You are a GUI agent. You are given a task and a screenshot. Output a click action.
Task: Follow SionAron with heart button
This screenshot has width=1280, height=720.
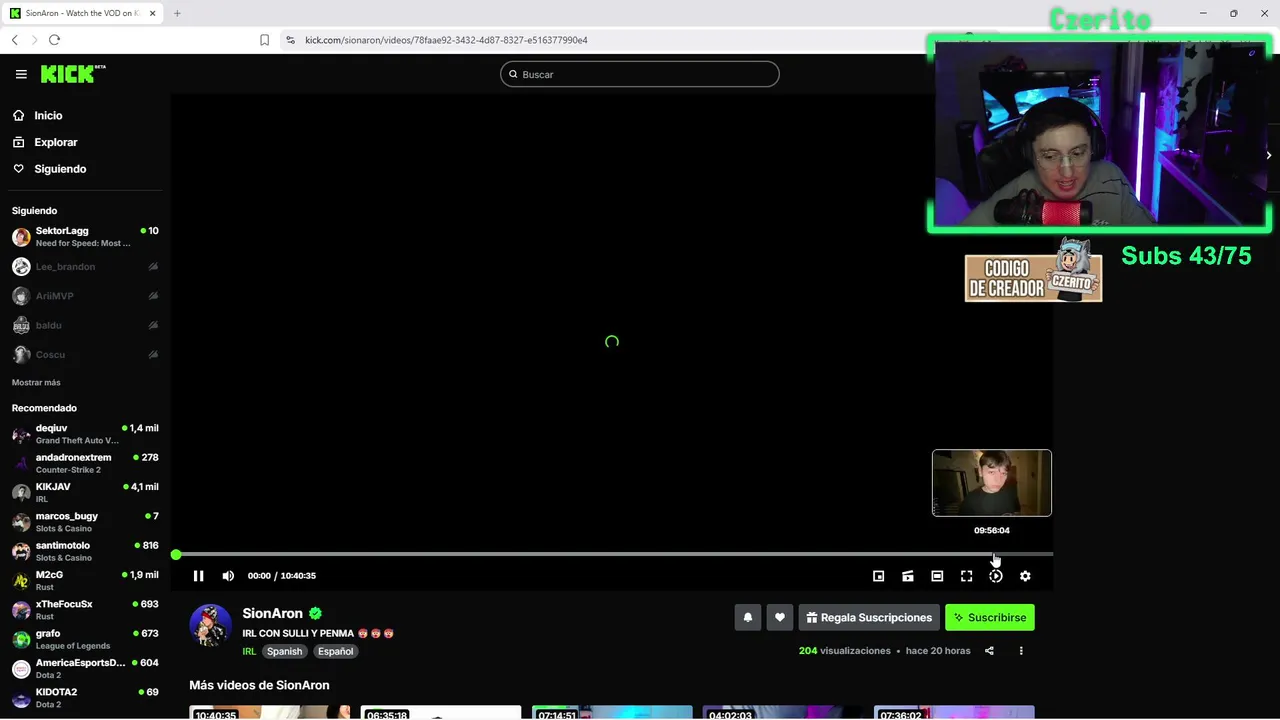780,618
